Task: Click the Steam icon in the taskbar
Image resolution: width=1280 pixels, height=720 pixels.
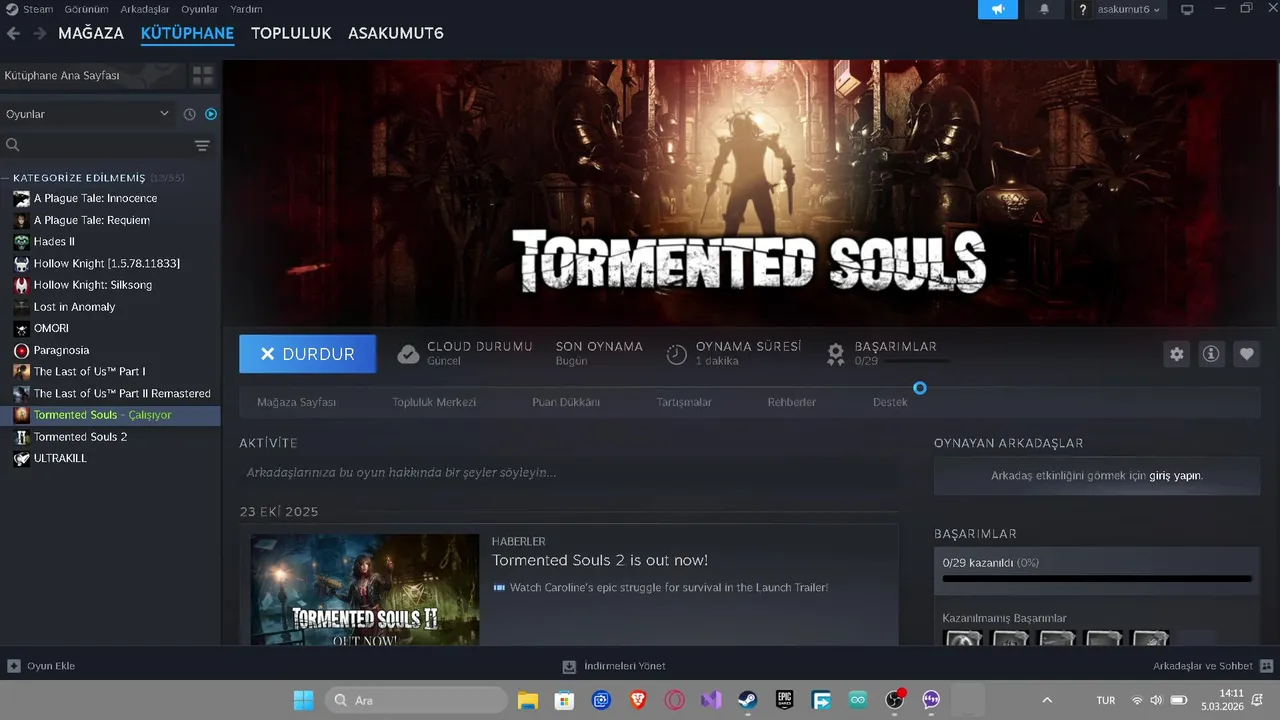Action: pos(748,700)
